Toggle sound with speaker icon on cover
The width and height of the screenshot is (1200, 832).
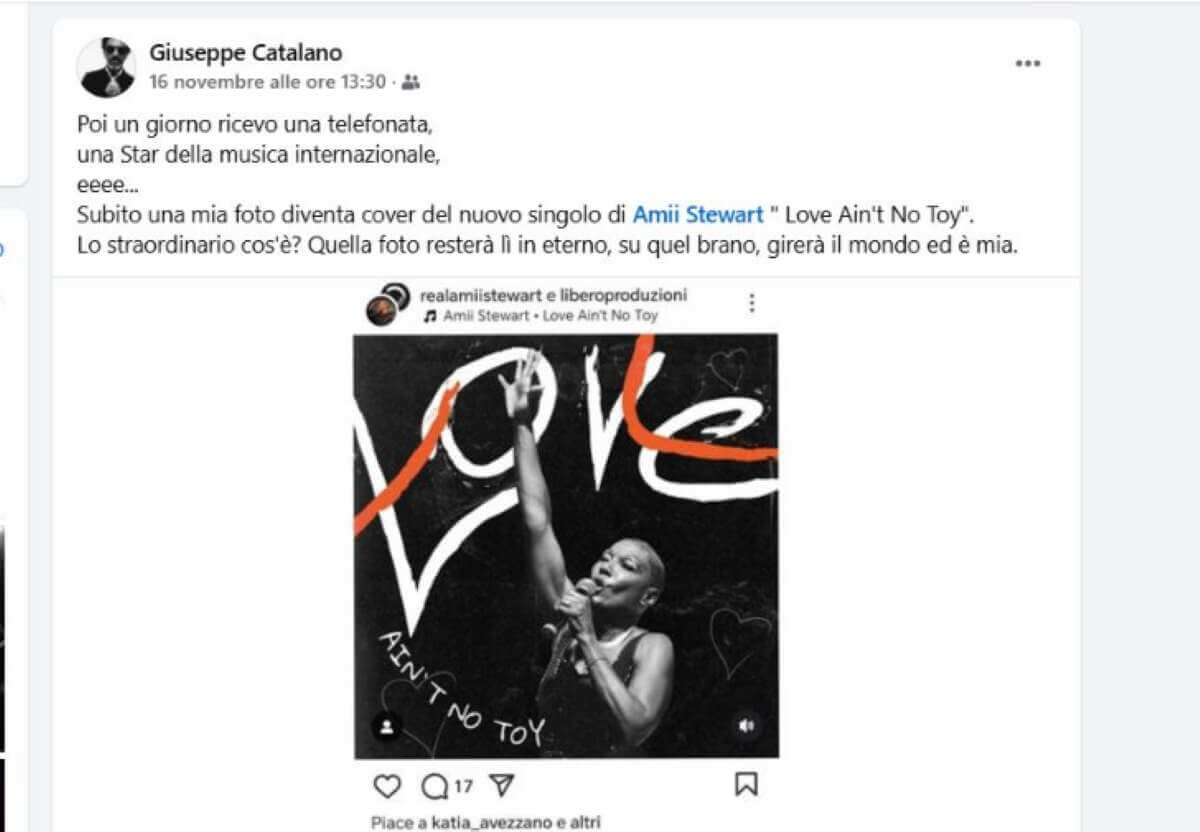pyautogui.click(x=746, y=725)
